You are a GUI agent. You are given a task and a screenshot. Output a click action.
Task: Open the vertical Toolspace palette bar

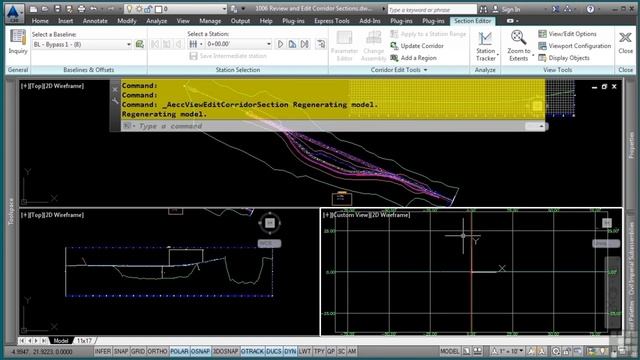pyautogui.click(x=11, y=211)
